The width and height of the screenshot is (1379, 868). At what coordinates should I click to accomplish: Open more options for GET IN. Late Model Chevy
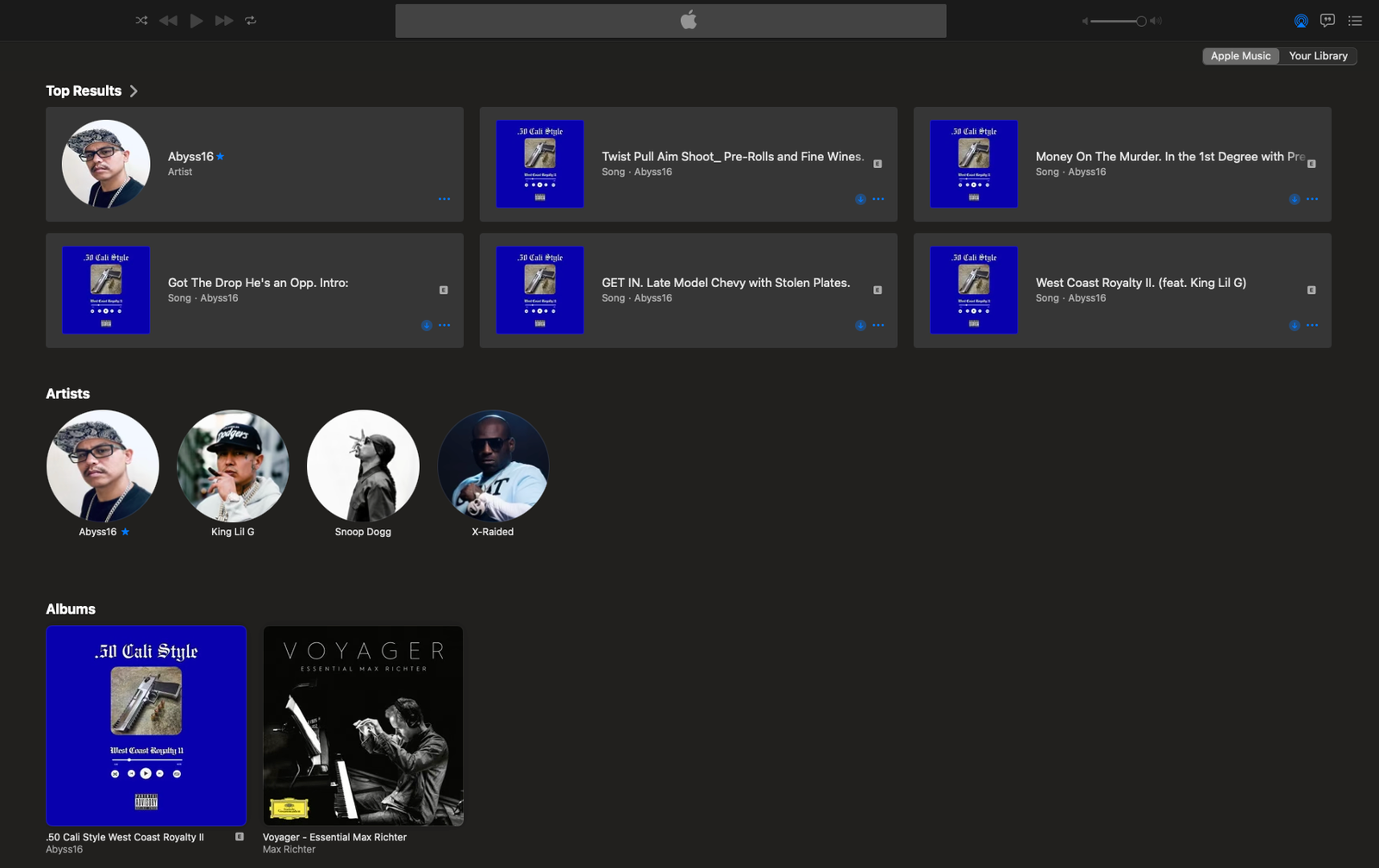click(x=878, y=326)
